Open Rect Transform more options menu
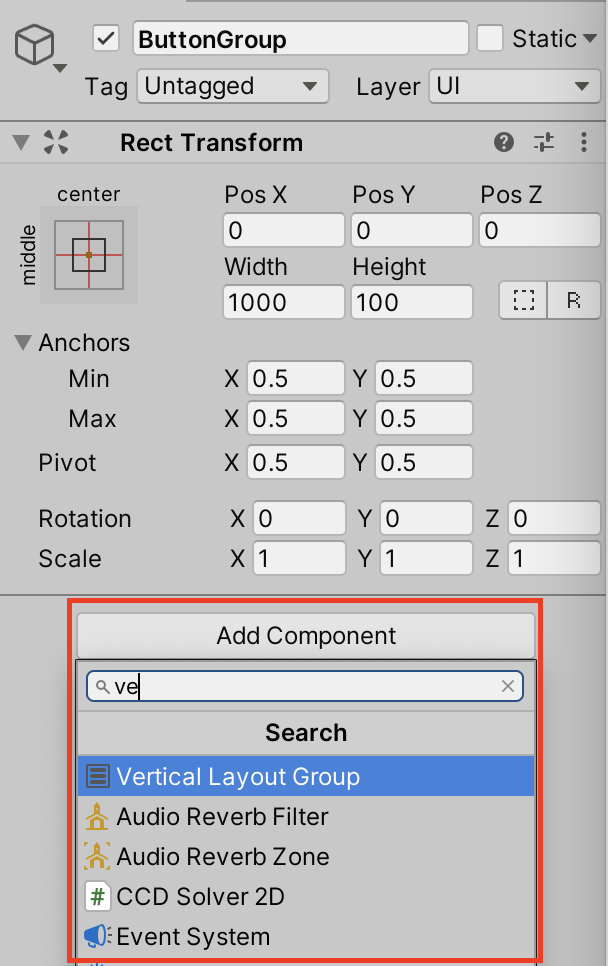 coord(584,143)
